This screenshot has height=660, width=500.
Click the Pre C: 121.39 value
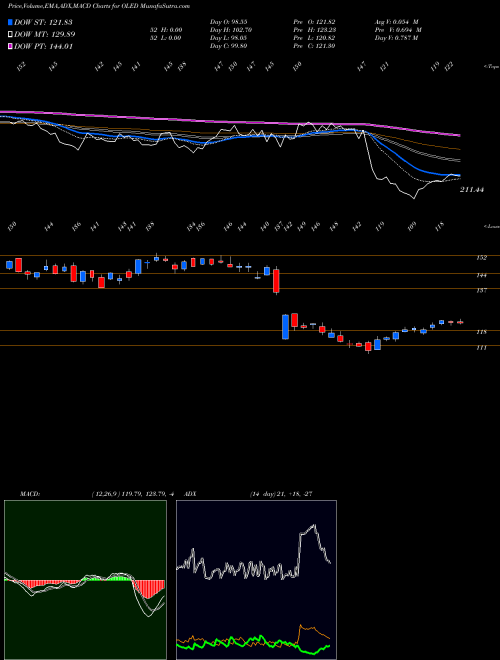coord(314,46)
